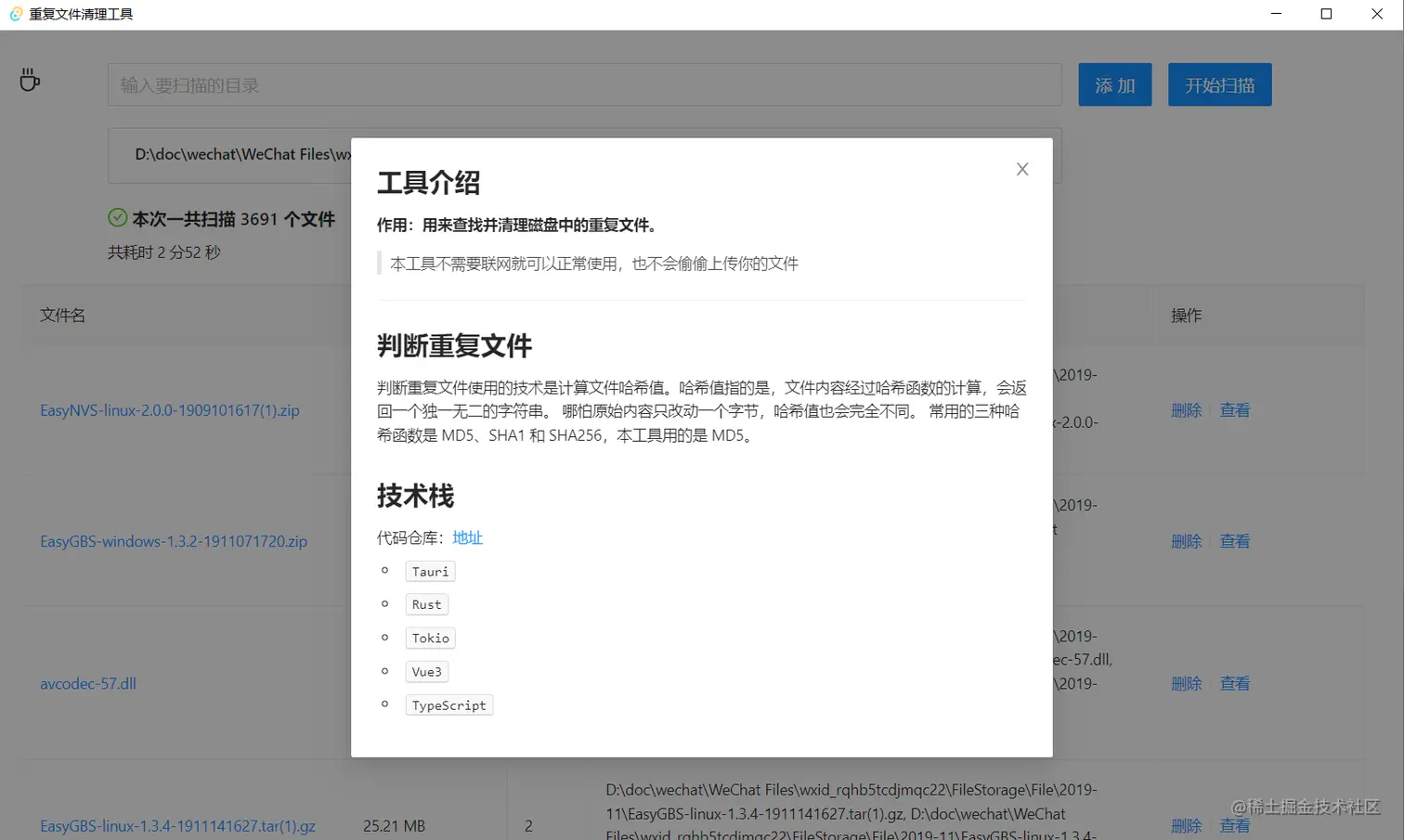Delete EasyNVS-linux-2.0.0 zip row
Image resolution: width=1404 pixels, height=840 pixels.
1187,410
